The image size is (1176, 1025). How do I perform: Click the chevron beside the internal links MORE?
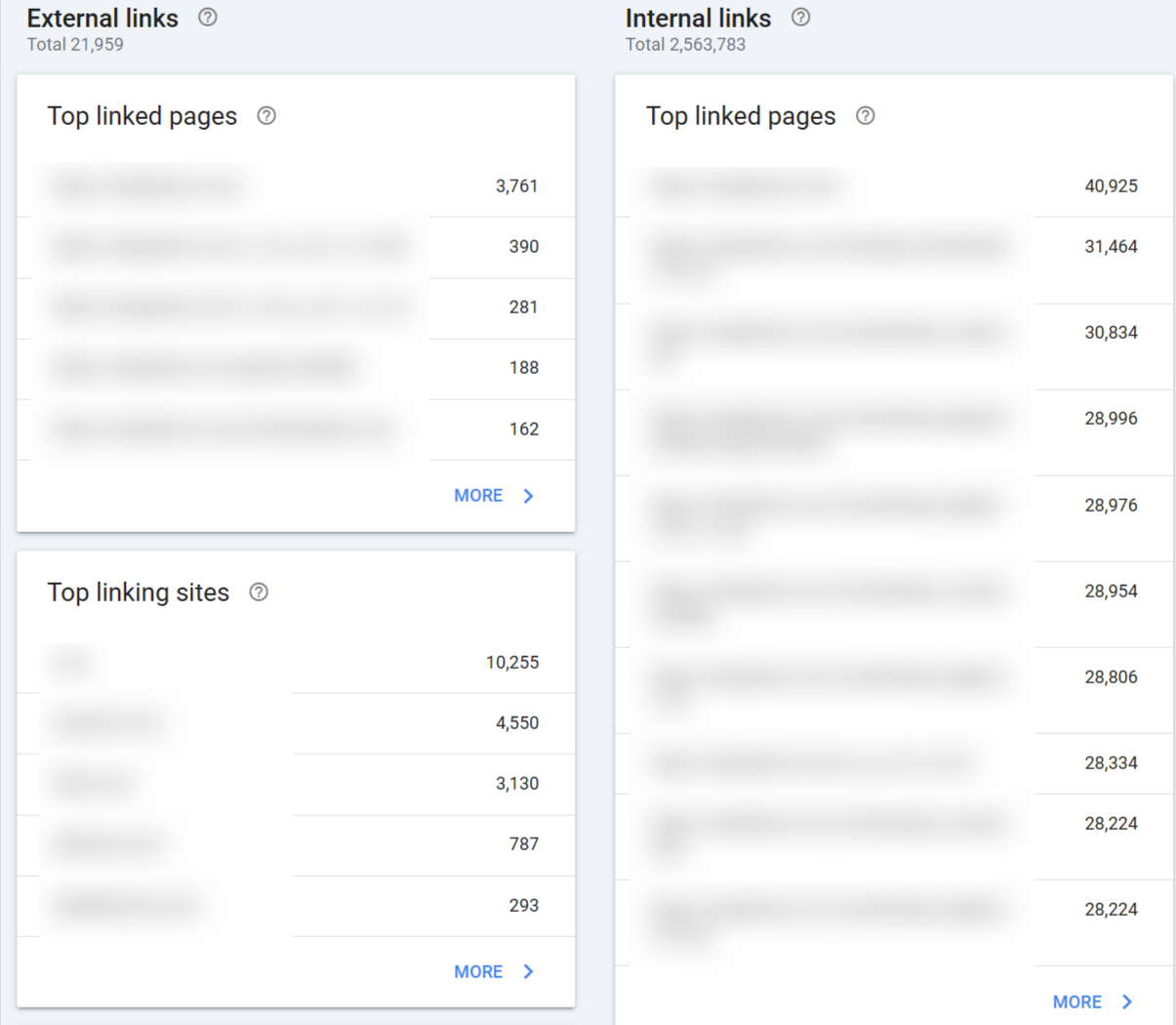point(1126,1002)
